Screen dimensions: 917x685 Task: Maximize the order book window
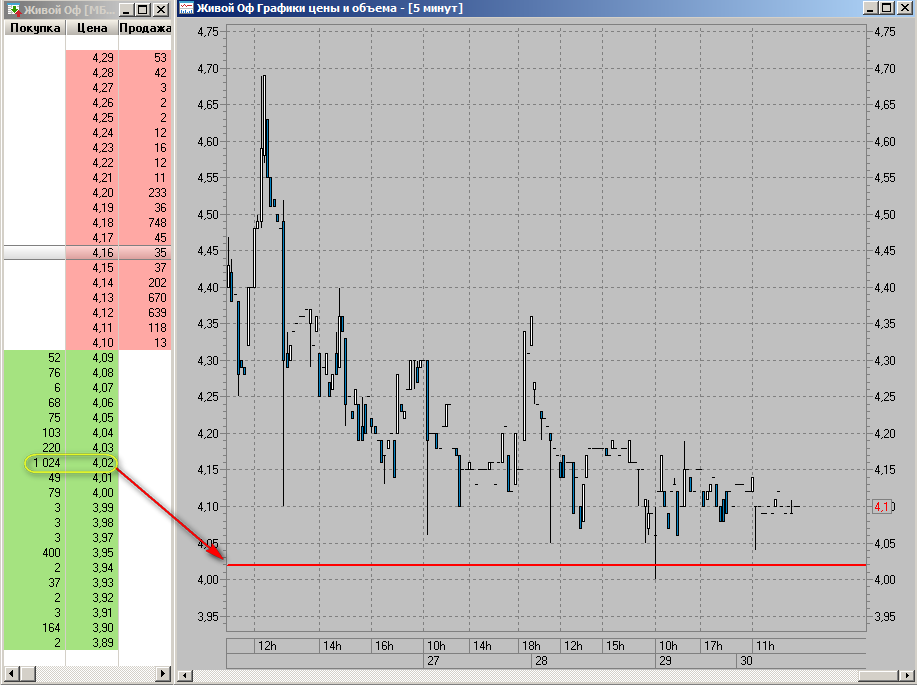[143, 9]
